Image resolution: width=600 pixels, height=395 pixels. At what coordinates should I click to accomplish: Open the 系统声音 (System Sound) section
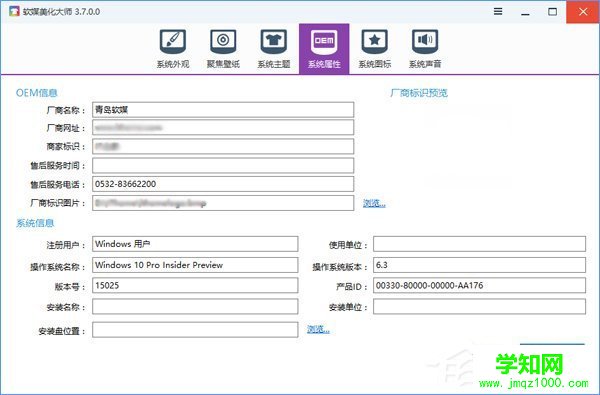click(425, 49)
